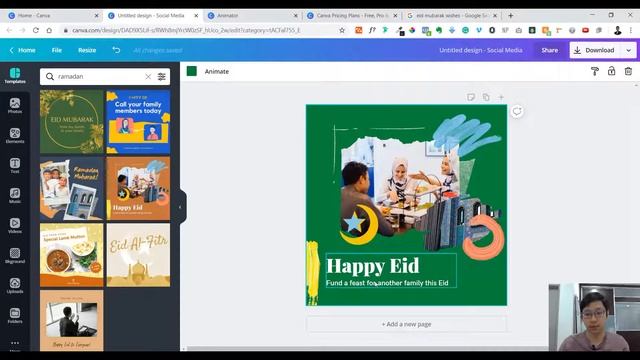Click the copy style paint roller icon

[x=595, y=71]
